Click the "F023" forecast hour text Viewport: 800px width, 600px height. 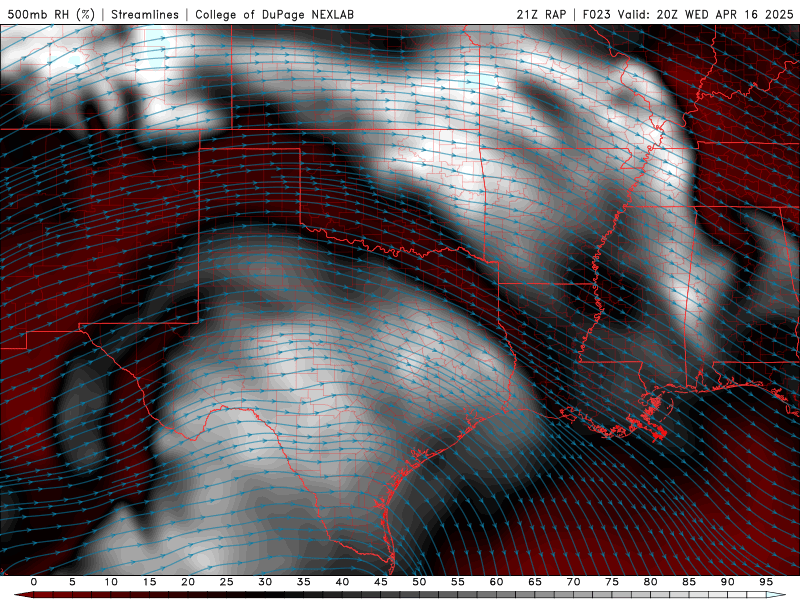[x=596, y=14]
